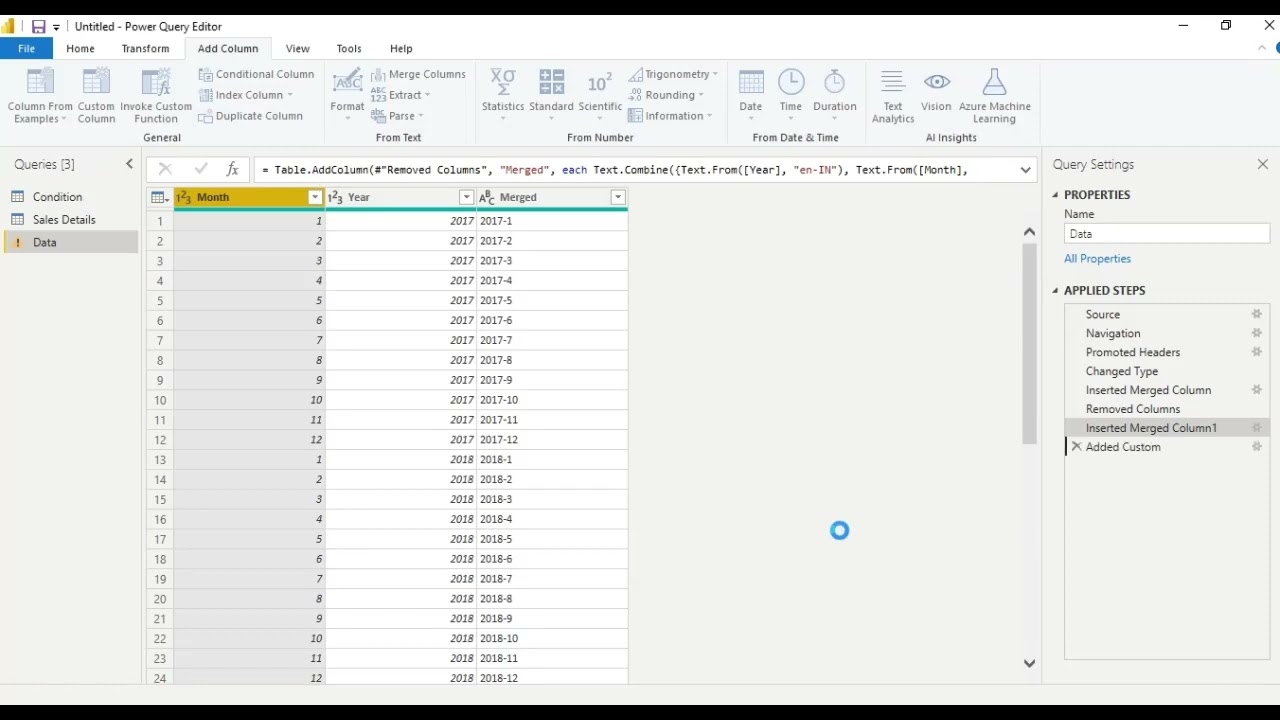
Task: Expand Information dropdown
Action: coord(670,116)
